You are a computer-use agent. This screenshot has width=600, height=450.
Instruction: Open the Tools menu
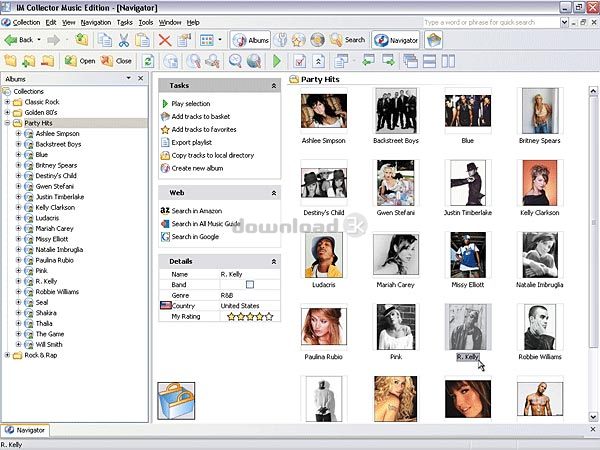pyautogui.click(x=146, y=23)
